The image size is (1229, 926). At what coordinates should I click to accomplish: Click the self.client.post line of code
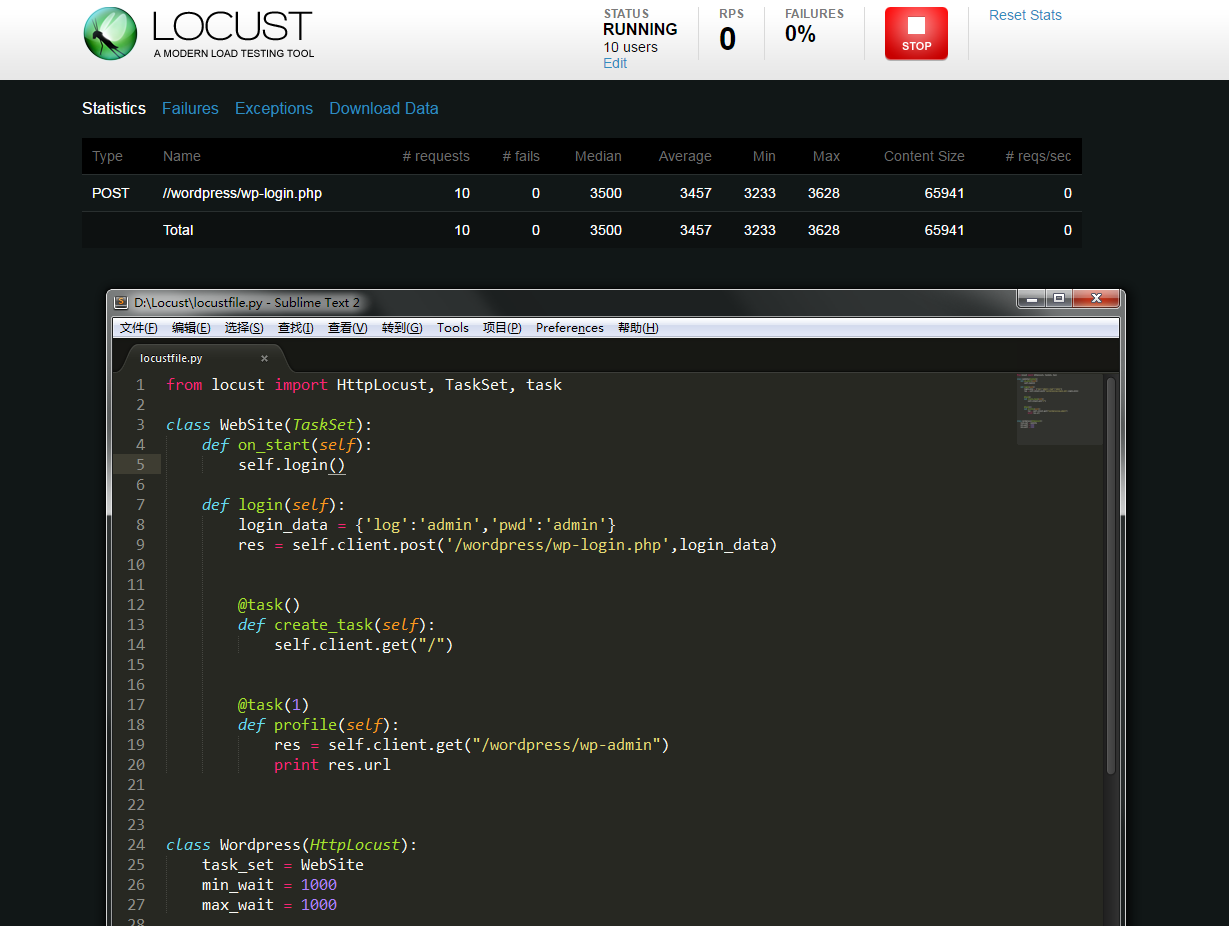[x=507, y=544]
